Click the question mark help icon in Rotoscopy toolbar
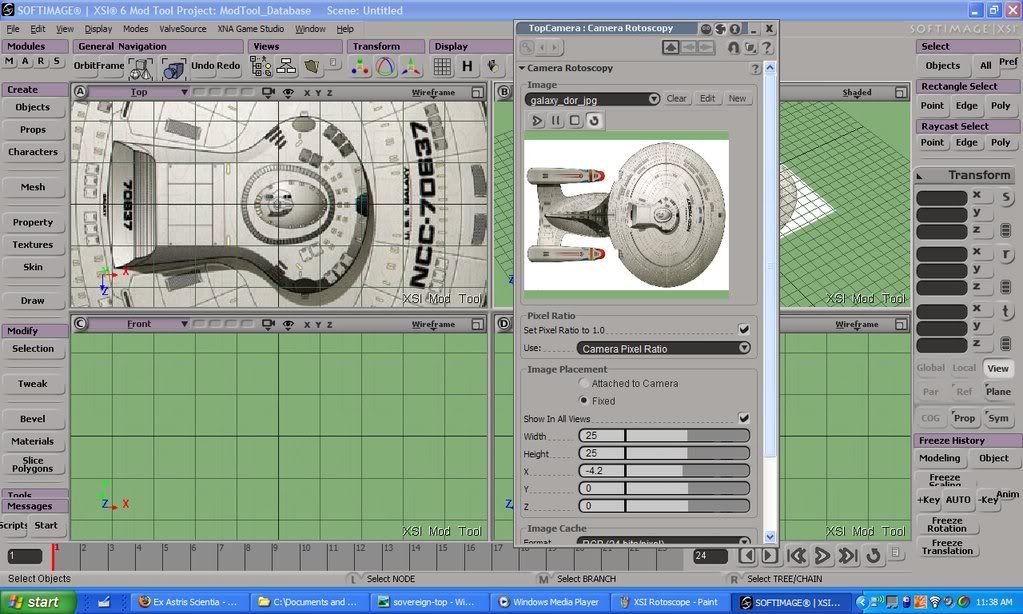The image size is (1023, 614). click(767, 48)
